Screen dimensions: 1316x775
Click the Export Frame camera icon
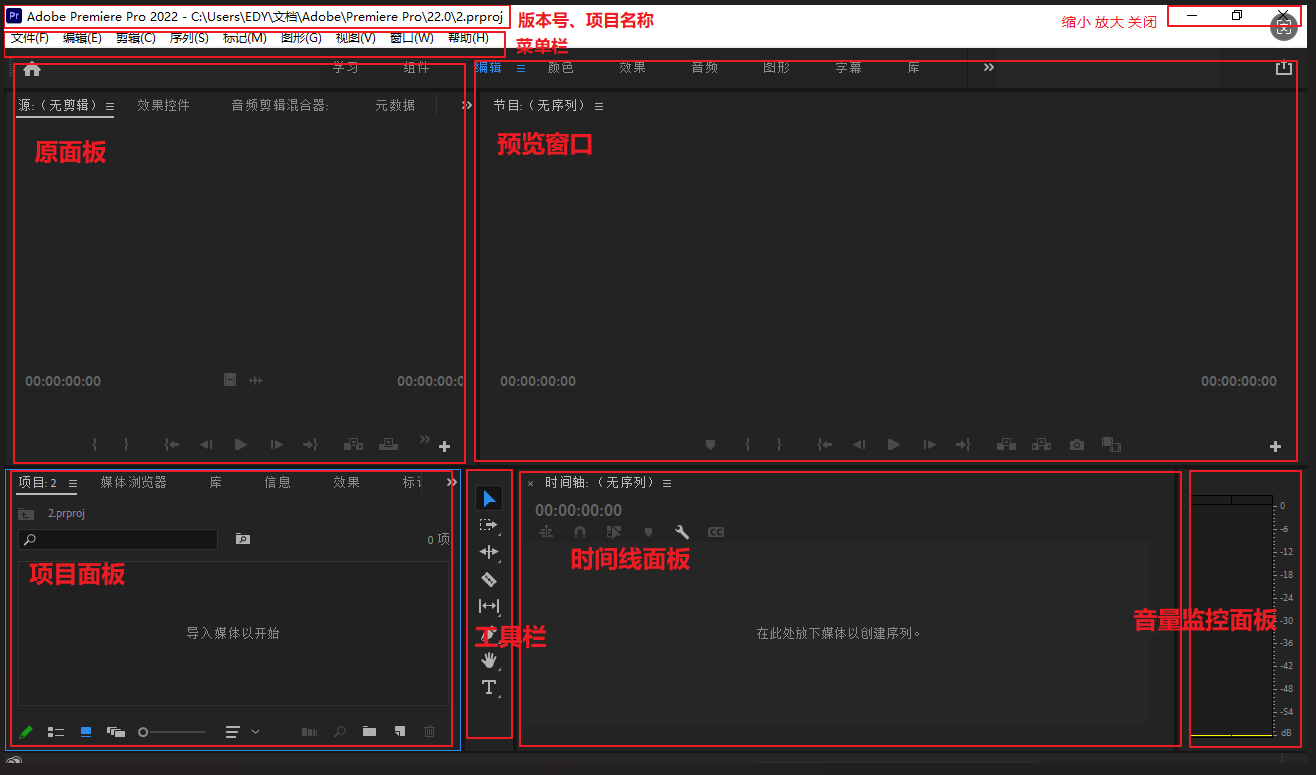pos(1076,445)
